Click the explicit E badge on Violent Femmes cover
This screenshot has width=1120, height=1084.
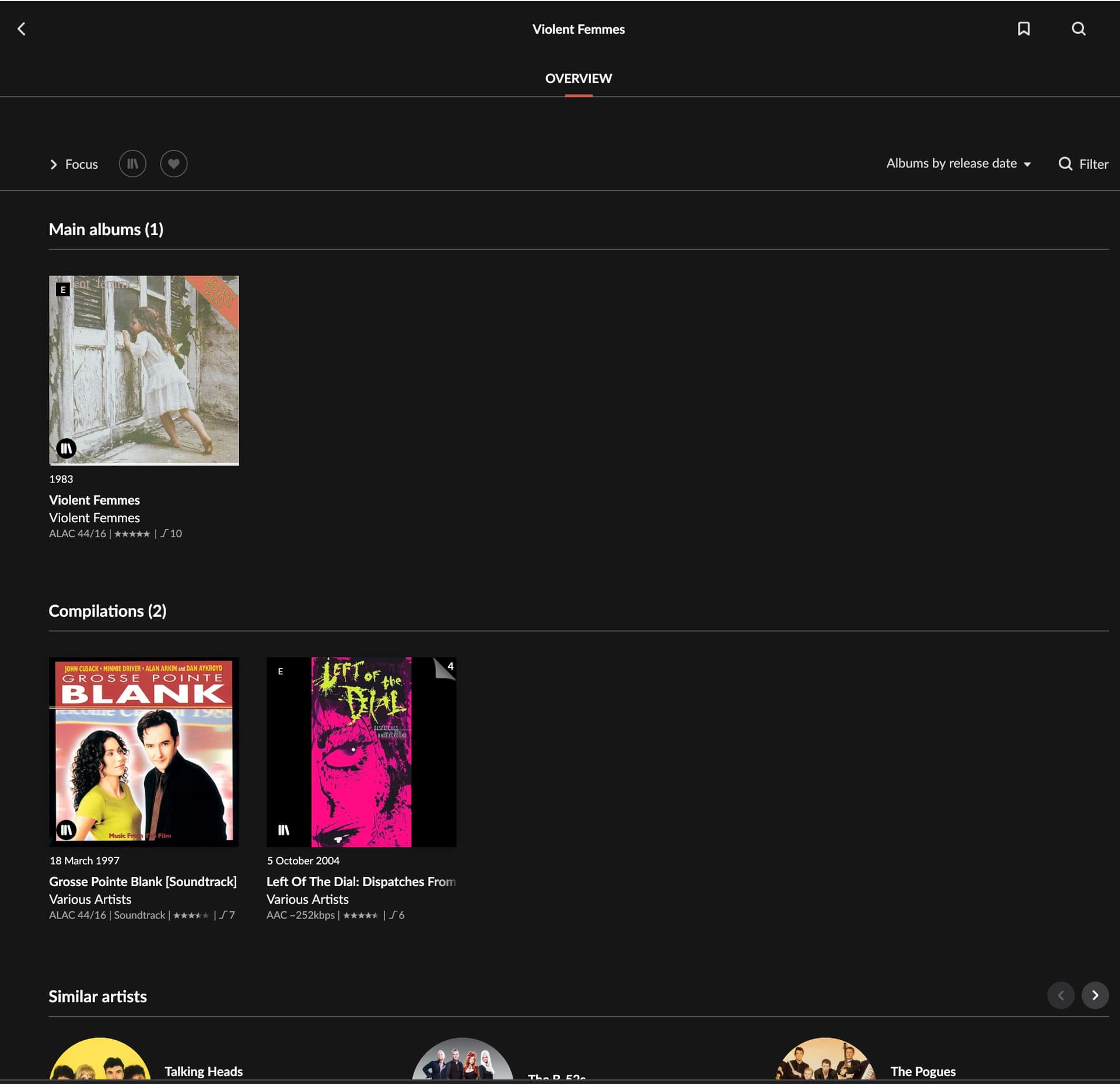pyautogui.click(x=63, y=289)
